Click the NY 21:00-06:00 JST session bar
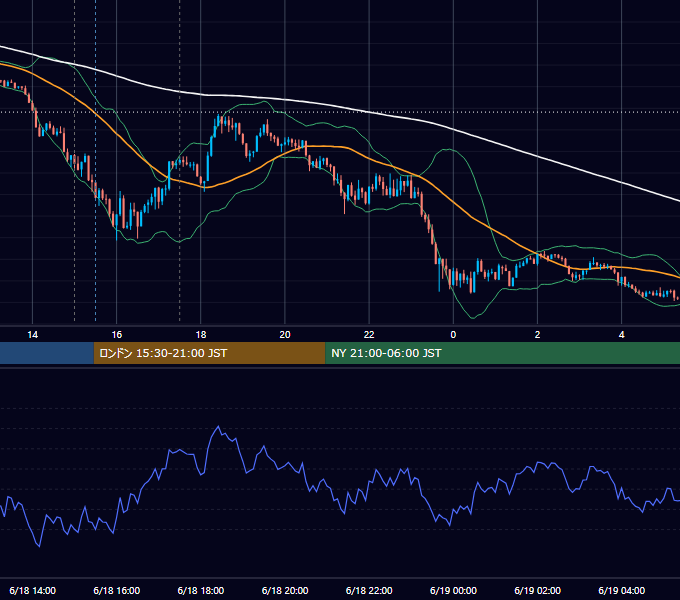The width and height of the screenshot is (680, 600). tap(503, 353)
